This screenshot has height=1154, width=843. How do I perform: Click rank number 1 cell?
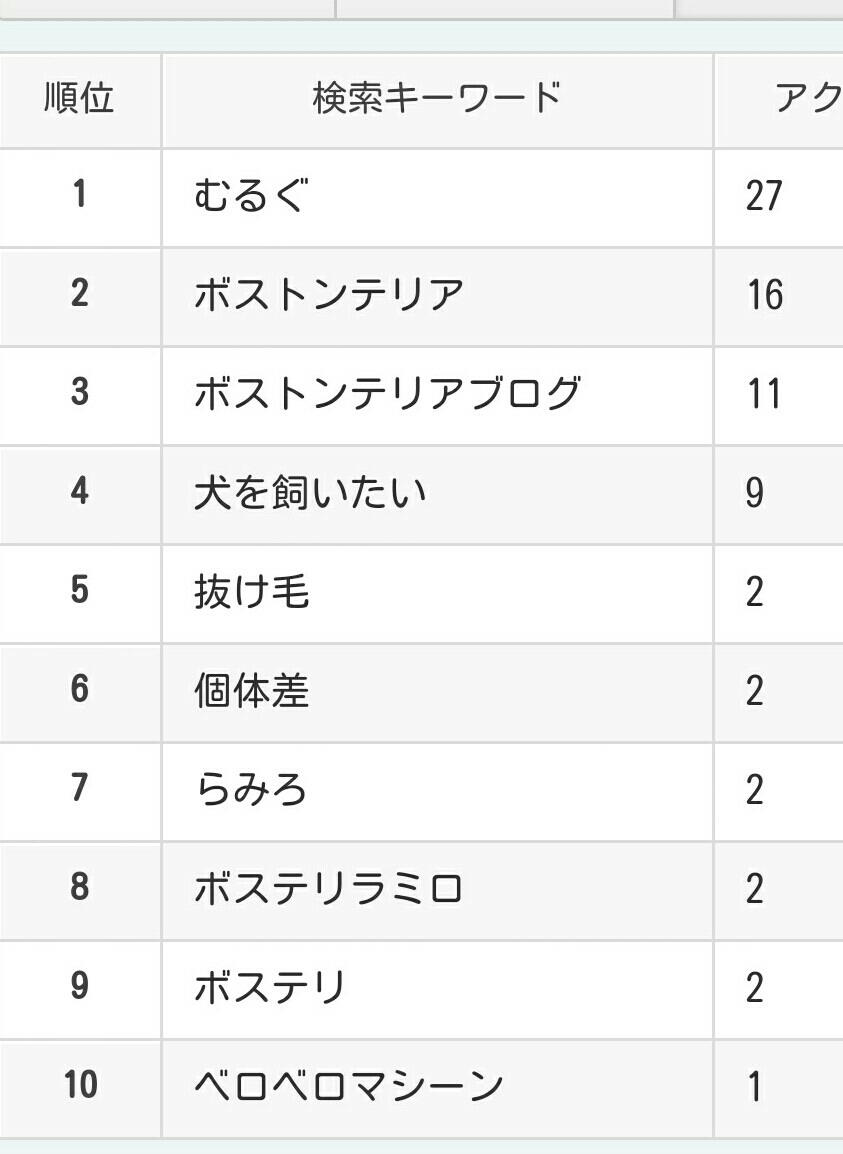[x=80, y=194]
